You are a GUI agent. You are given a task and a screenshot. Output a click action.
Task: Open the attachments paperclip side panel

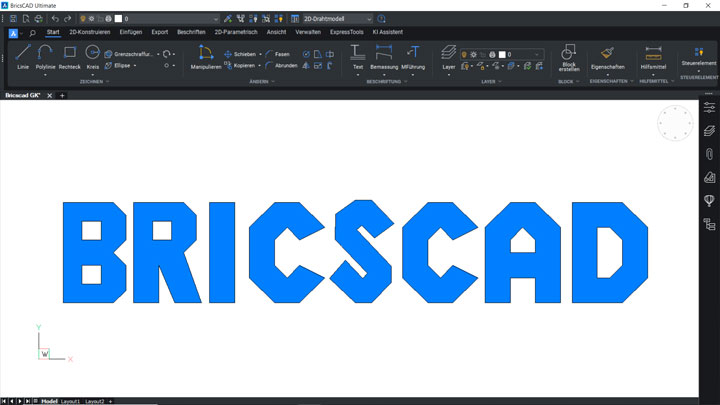(x=709, y=154)
